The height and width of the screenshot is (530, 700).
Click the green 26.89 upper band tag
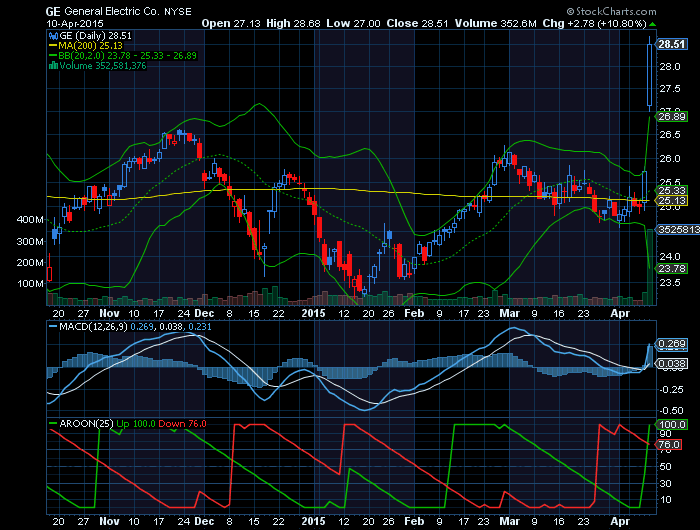[x=672, y=117]
